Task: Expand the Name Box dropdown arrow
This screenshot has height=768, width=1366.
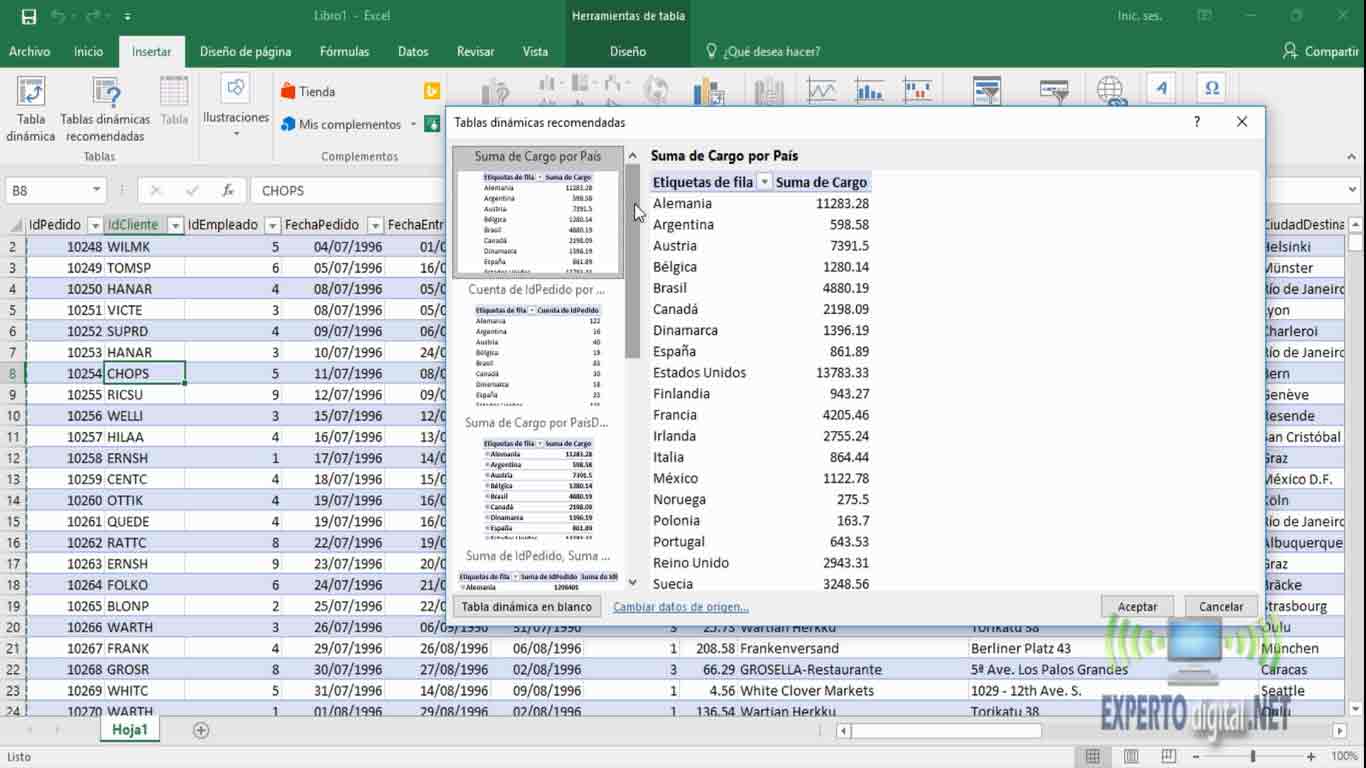Action: click(97, 190)
